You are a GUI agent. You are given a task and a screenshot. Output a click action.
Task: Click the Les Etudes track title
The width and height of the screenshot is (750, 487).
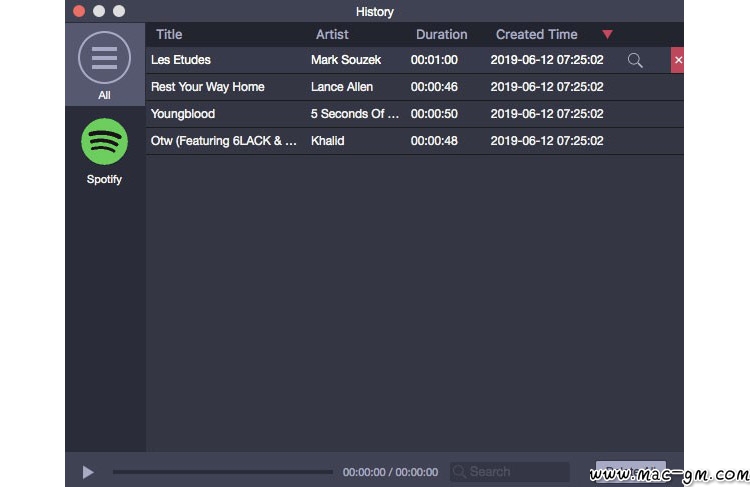click(x=181, y=60)
